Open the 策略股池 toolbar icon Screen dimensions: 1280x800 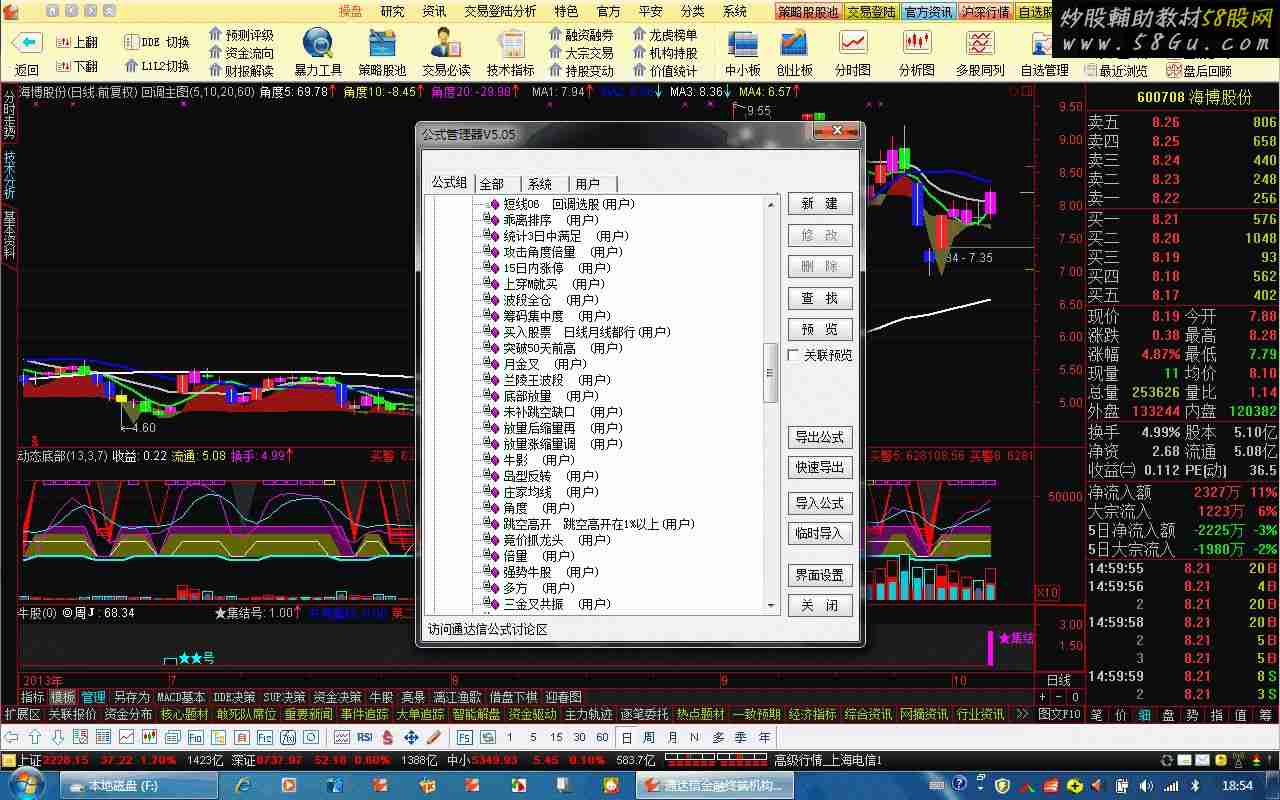click(x=382, y=44)
